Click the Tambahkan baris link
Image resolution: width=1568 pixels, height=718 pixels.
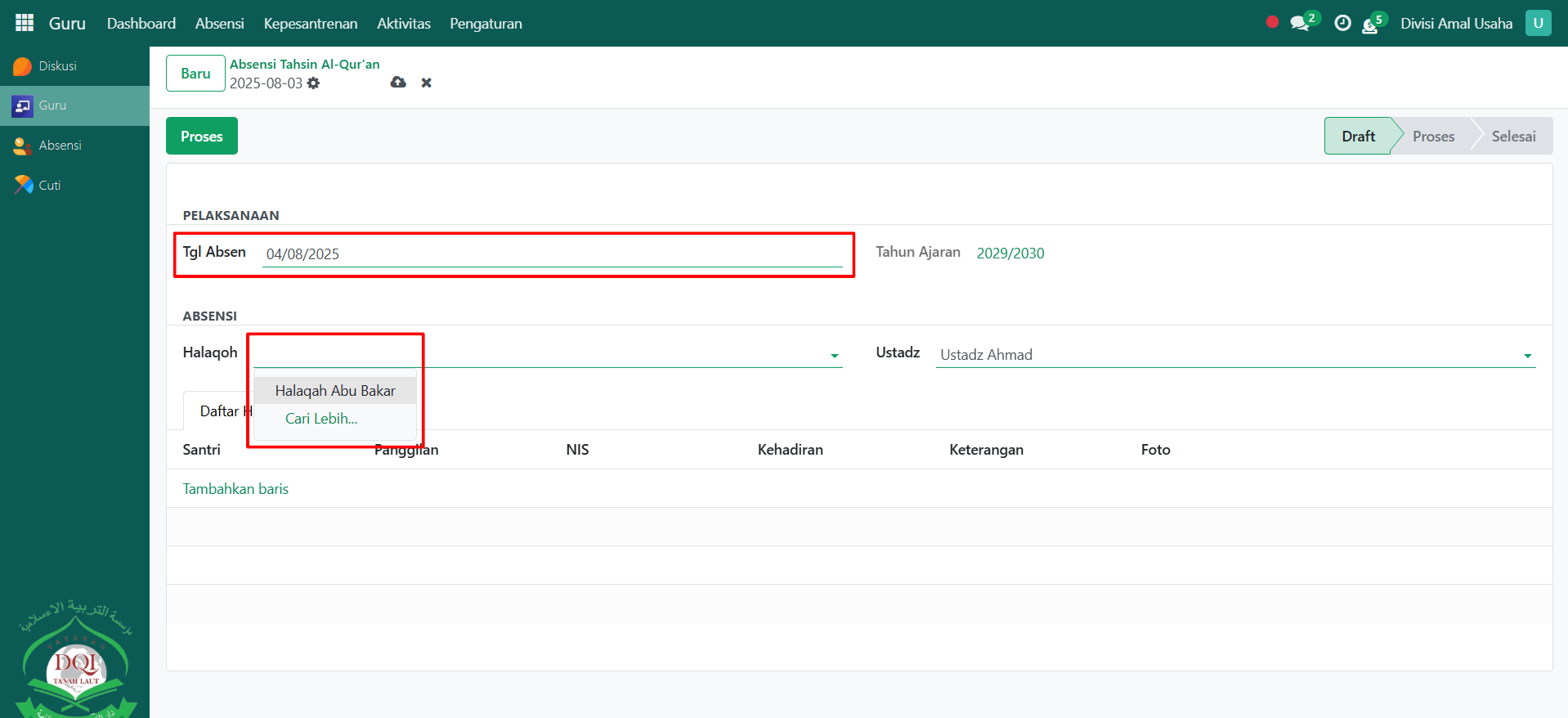(x=235, y=489)
